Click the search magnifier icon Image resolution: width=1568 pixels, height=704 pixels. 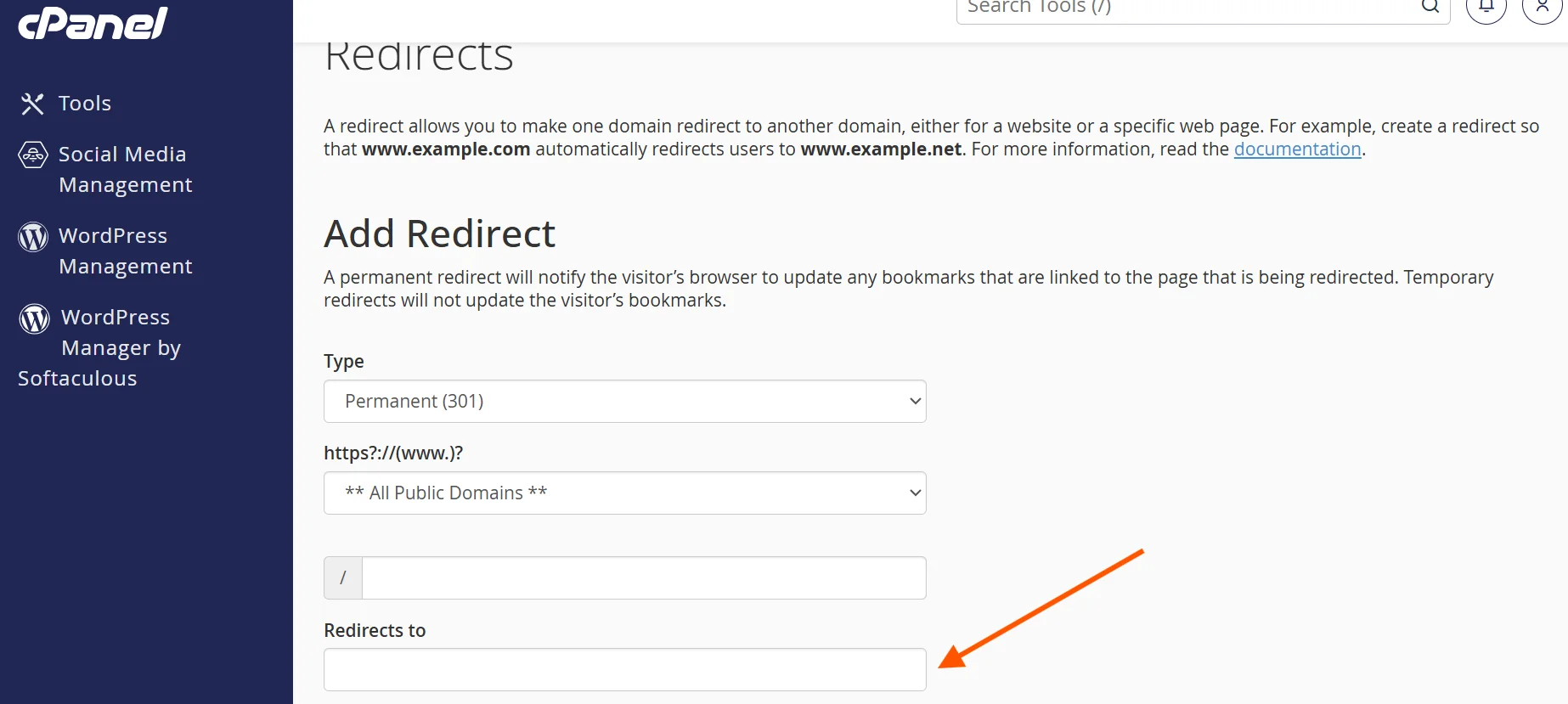click(1430, 6)
